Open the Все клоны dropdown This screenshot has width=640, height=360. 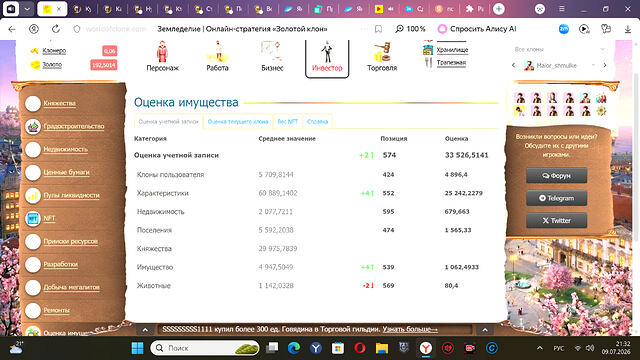click(559, 49)
